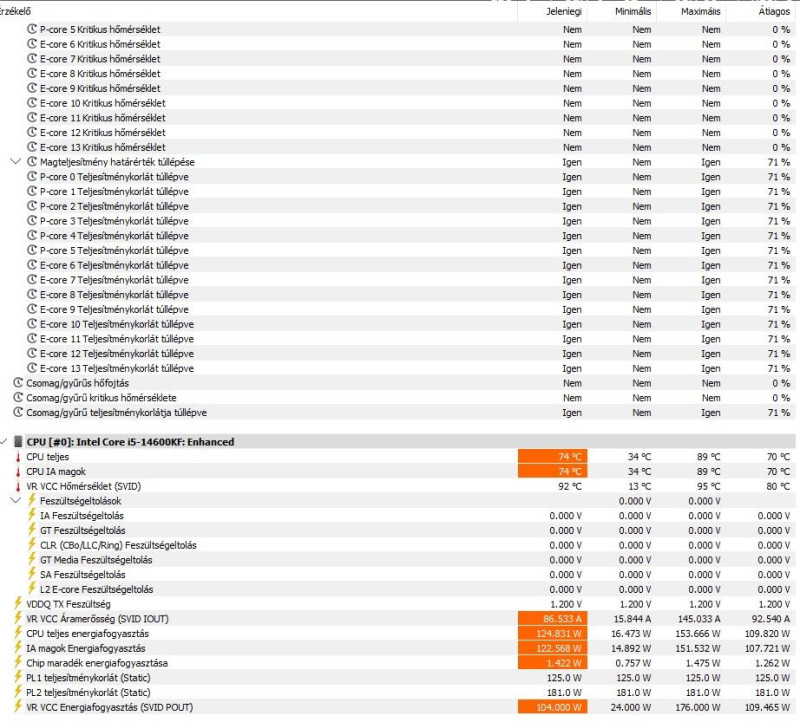Click the Jelenlegi column header
800x722 pixels.
(x=563, y=11)
